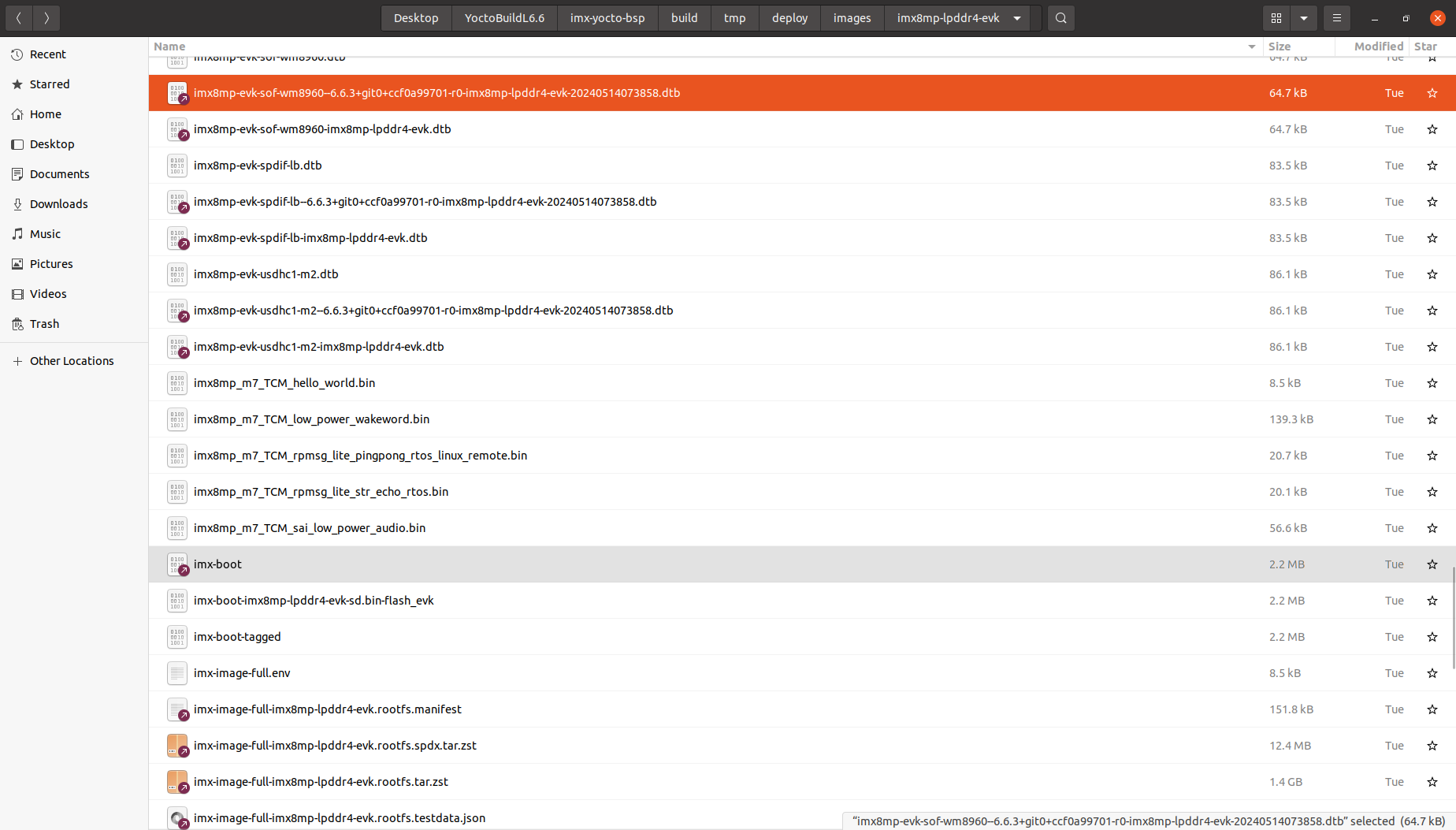The width and height of the screenshot is (1456, 830).
Task: Open the view options dropdown arrow
Action: tap(1304, 17)
